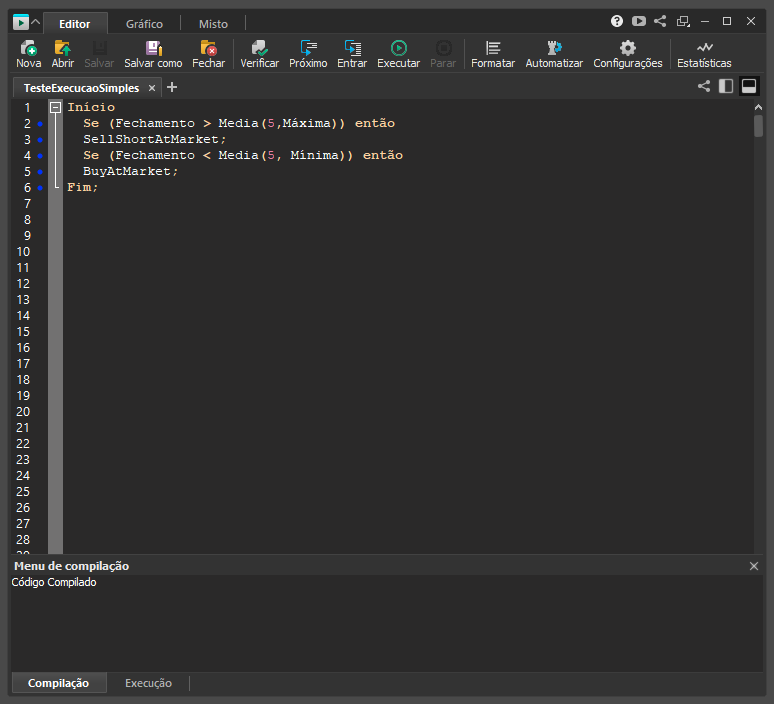This screenshot has width=774, height=704.
Task: Create a new strategy with Nova
Action: point(28,54)
